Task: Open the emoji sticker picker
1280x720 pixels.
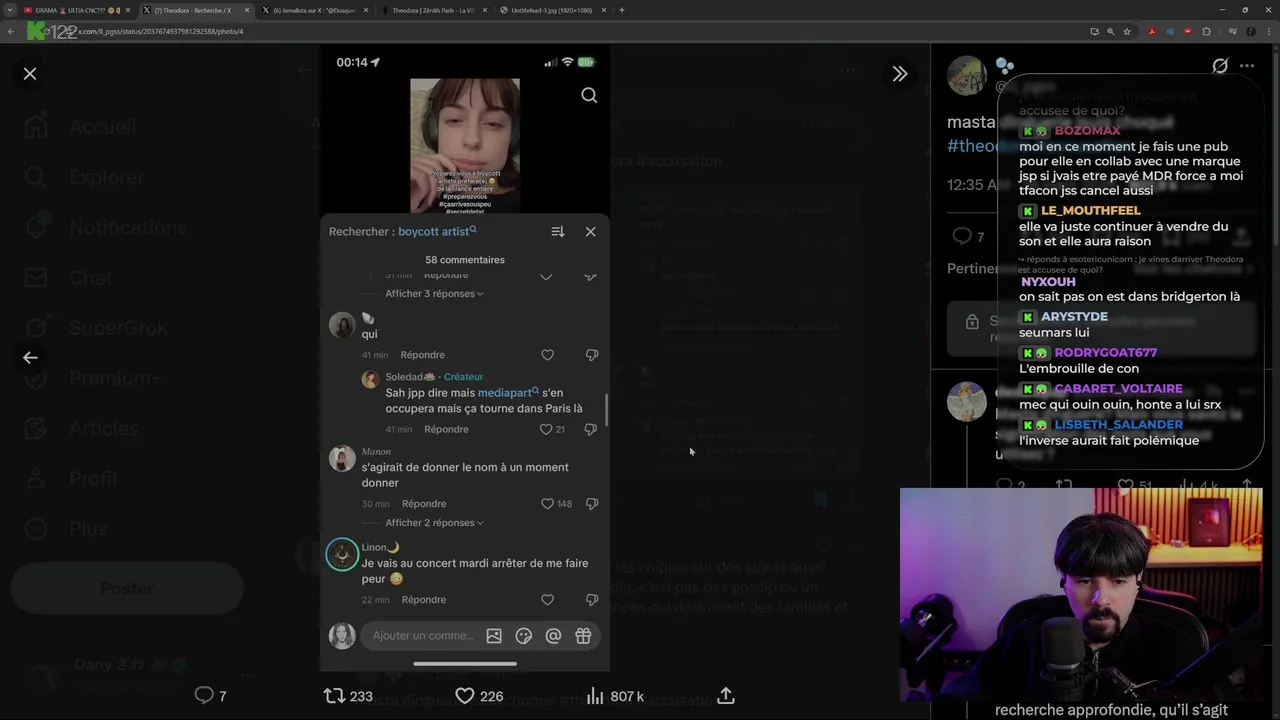Action: [523, 636]
